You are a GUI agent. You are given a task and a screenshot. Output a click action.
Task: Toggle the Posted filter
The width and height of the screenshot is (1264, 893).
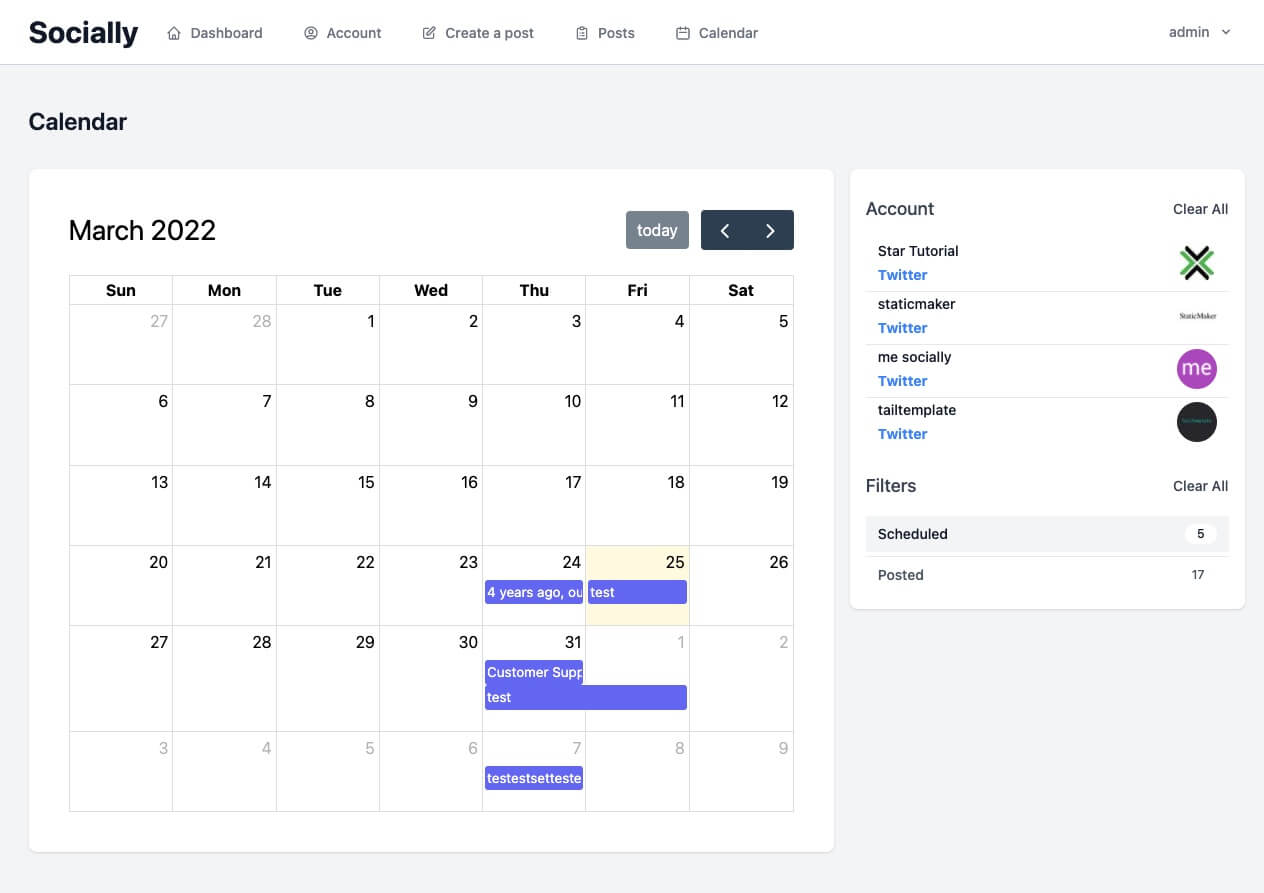(x=1047, y=575)
